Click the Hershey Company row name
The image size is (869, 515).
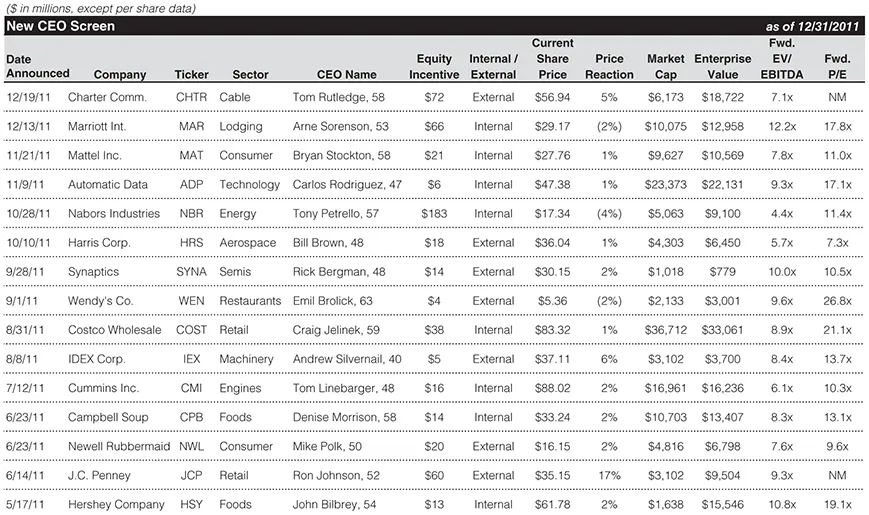pos(116,505)
